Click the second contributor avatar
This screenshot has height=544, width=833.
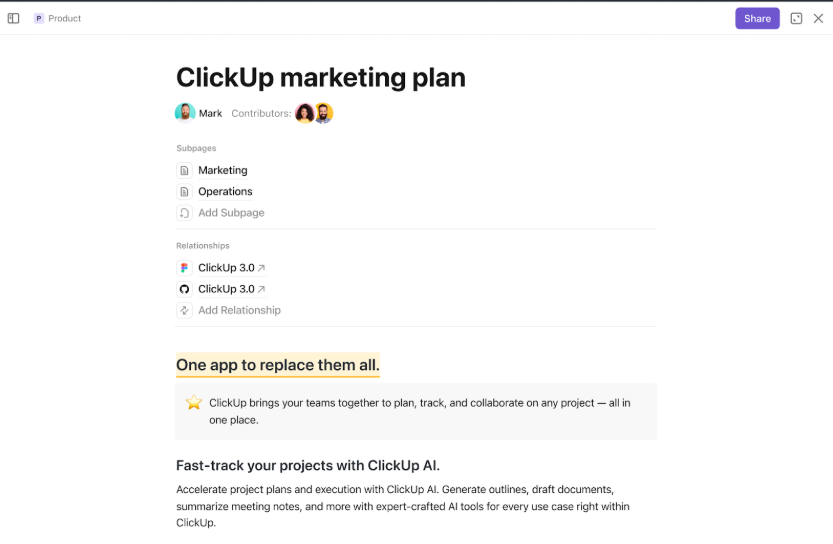point(323,113)
